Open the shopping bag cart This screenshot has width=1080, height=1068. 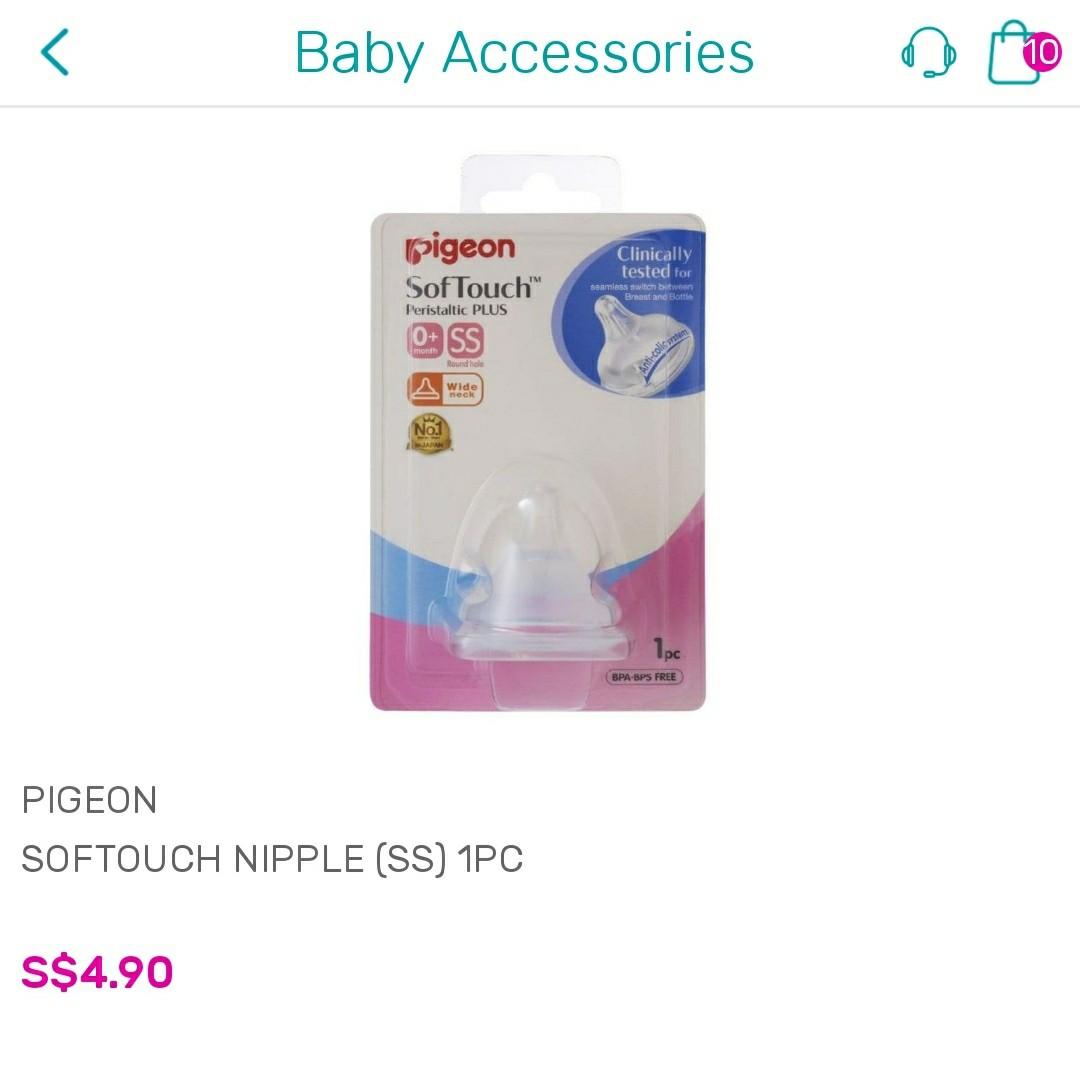pos(1013,53)
